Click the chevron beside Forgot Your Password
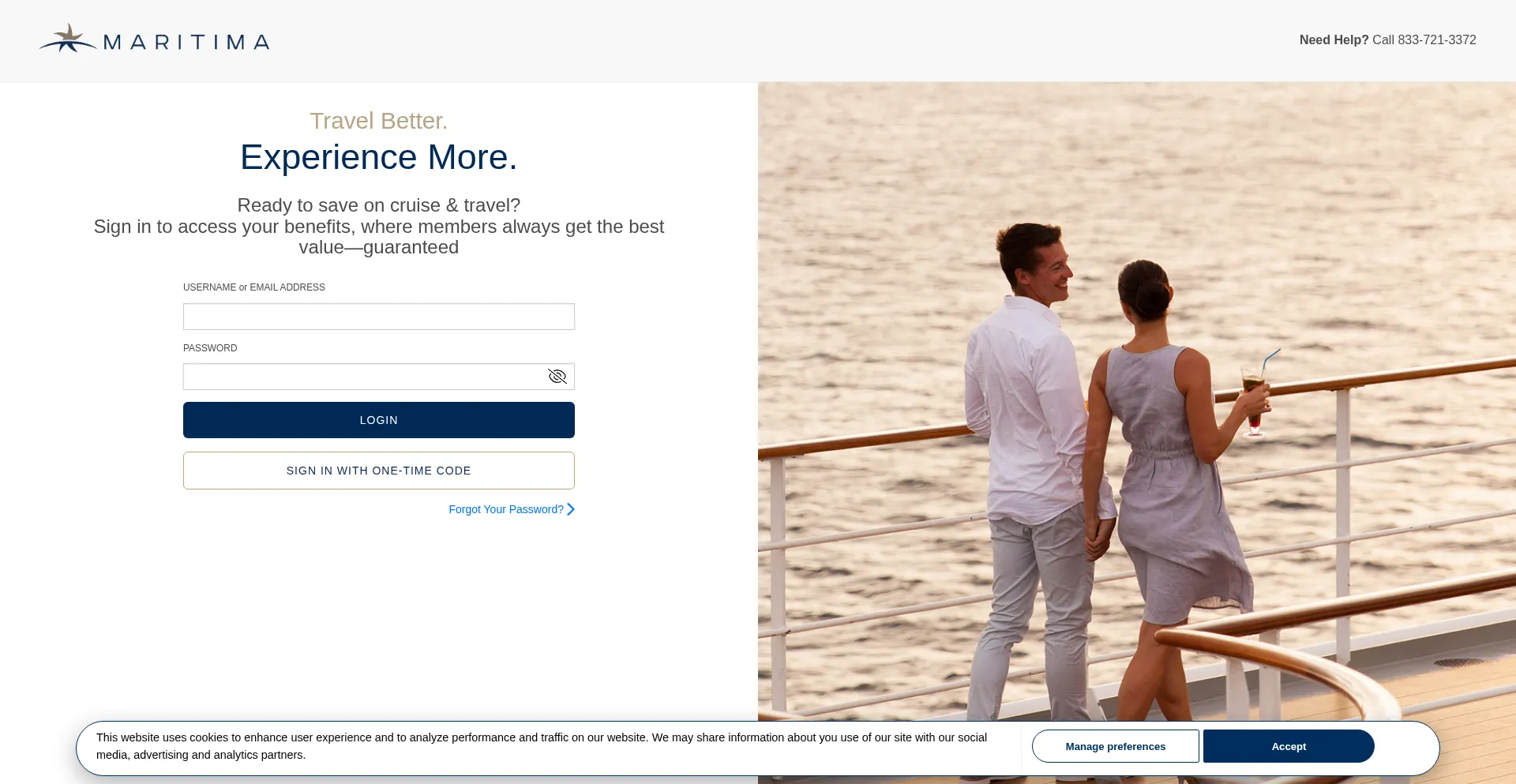Screen dimensions: 1516x784 point(571,509)
